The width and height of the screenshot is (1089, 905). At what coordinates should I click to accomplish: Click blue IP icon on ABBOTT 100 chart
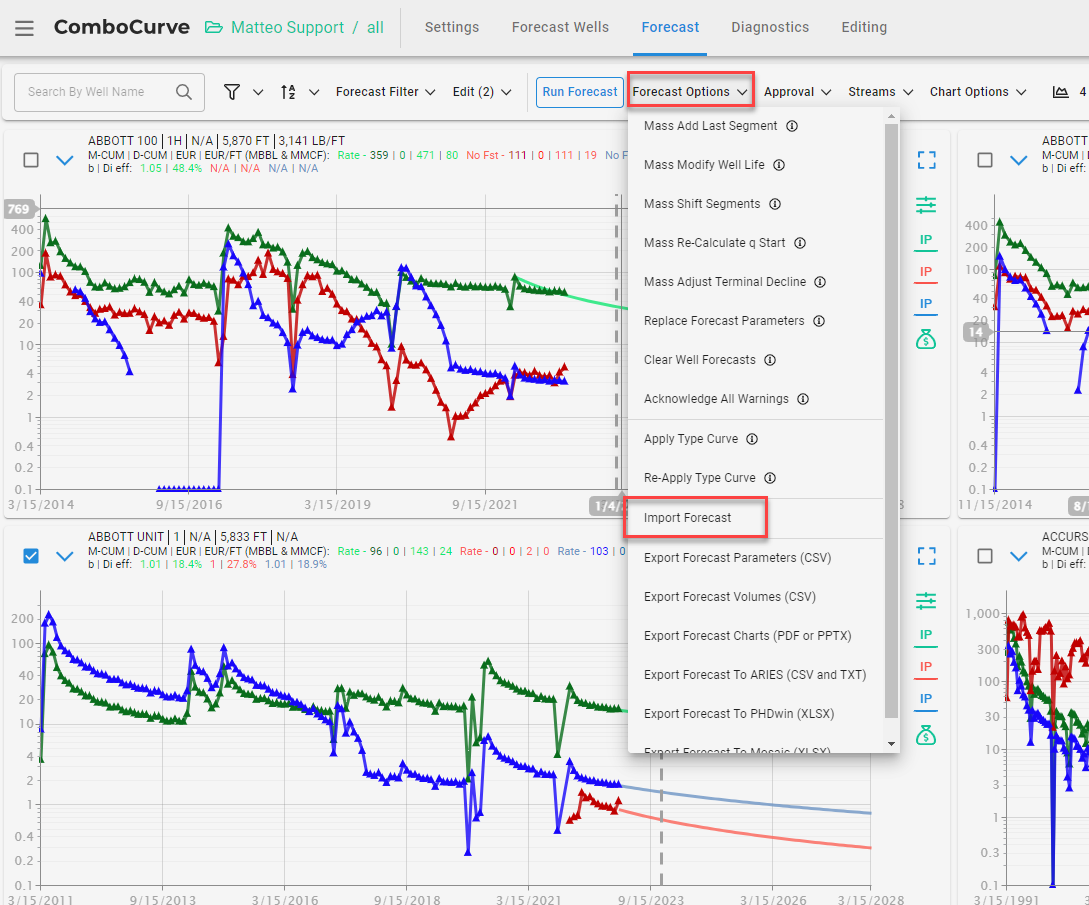[x=926, y=305]
